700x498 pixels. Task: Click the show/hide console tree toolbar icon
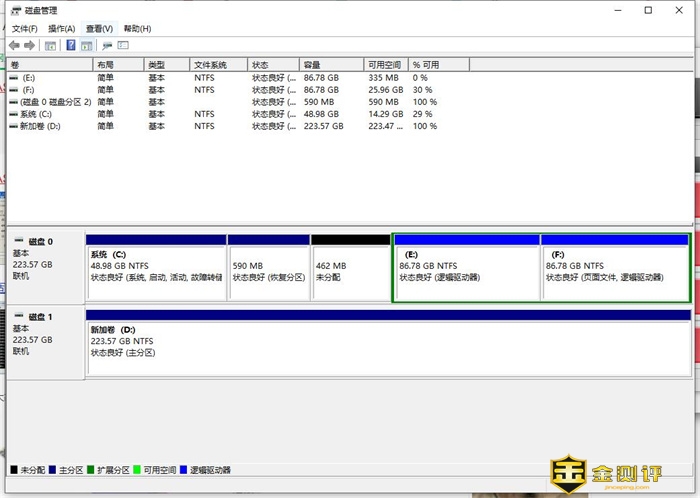pyautogui.click(x=51, y=45)
